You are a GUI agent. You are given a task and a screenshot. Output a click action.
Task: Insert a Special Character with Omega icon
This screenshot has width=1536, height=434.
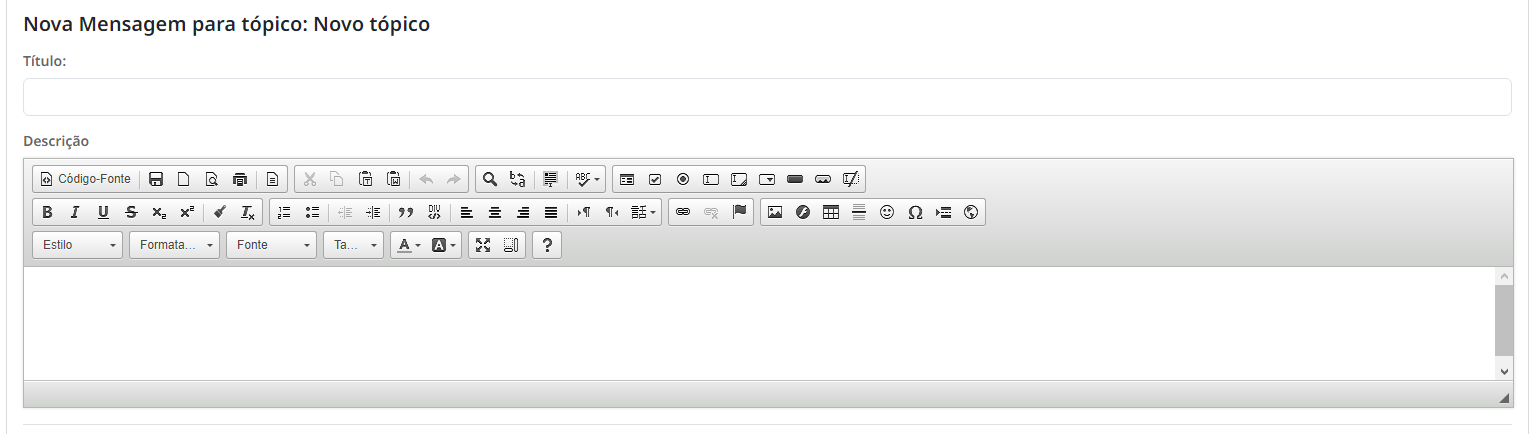pos(915,212)
